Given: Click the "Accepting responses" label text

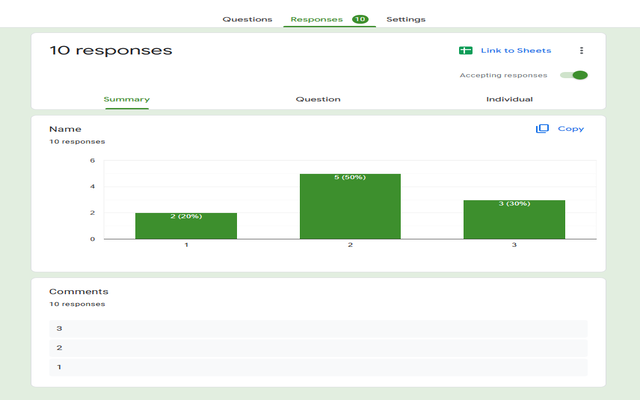Looking at the screenshot, I should pos(503,75).
